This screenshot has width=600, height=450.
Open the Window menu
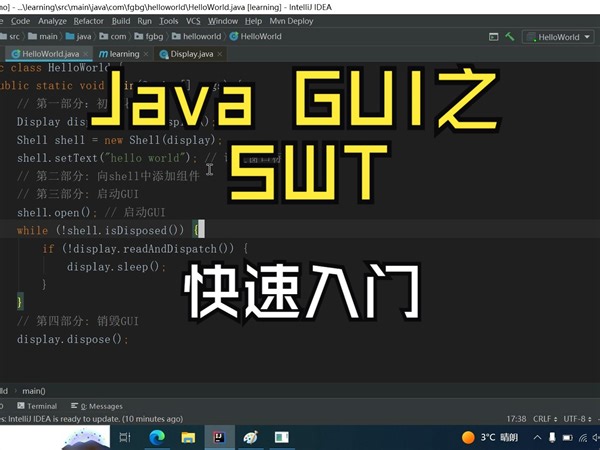pos(223,21)
